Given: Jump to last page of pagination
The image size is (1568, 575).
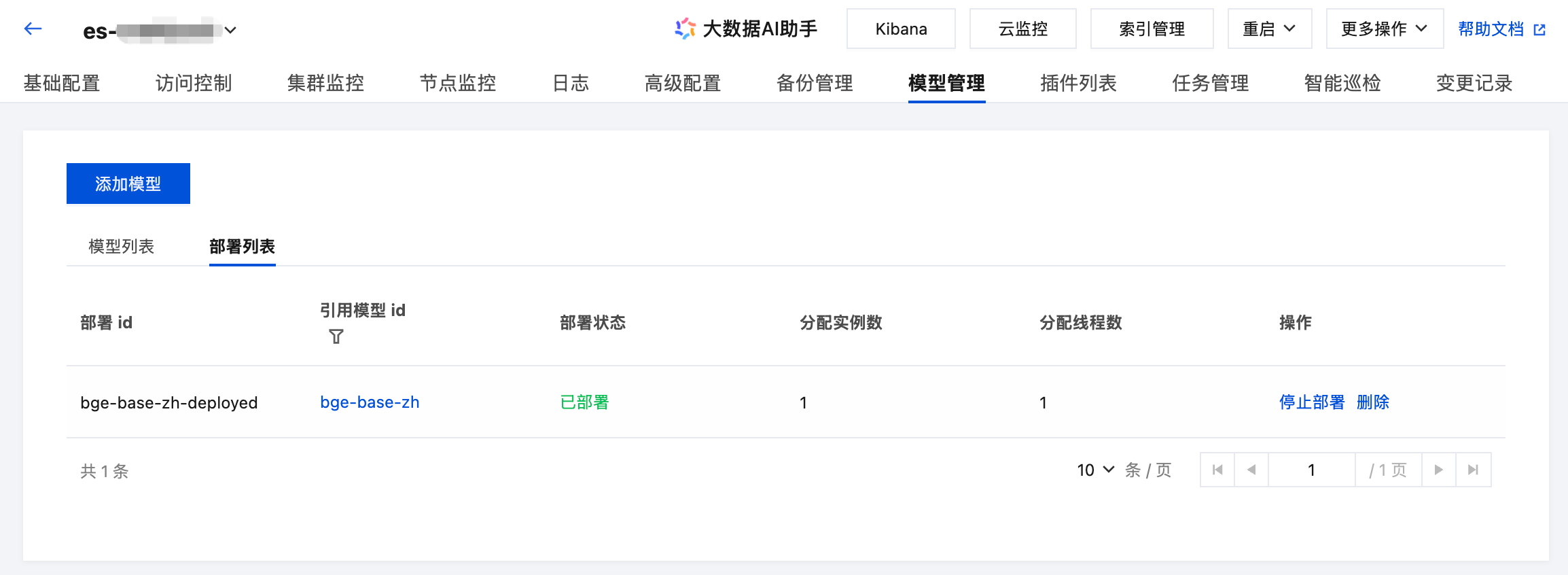Looking at the screenshot, I should tap(1473, 470).
